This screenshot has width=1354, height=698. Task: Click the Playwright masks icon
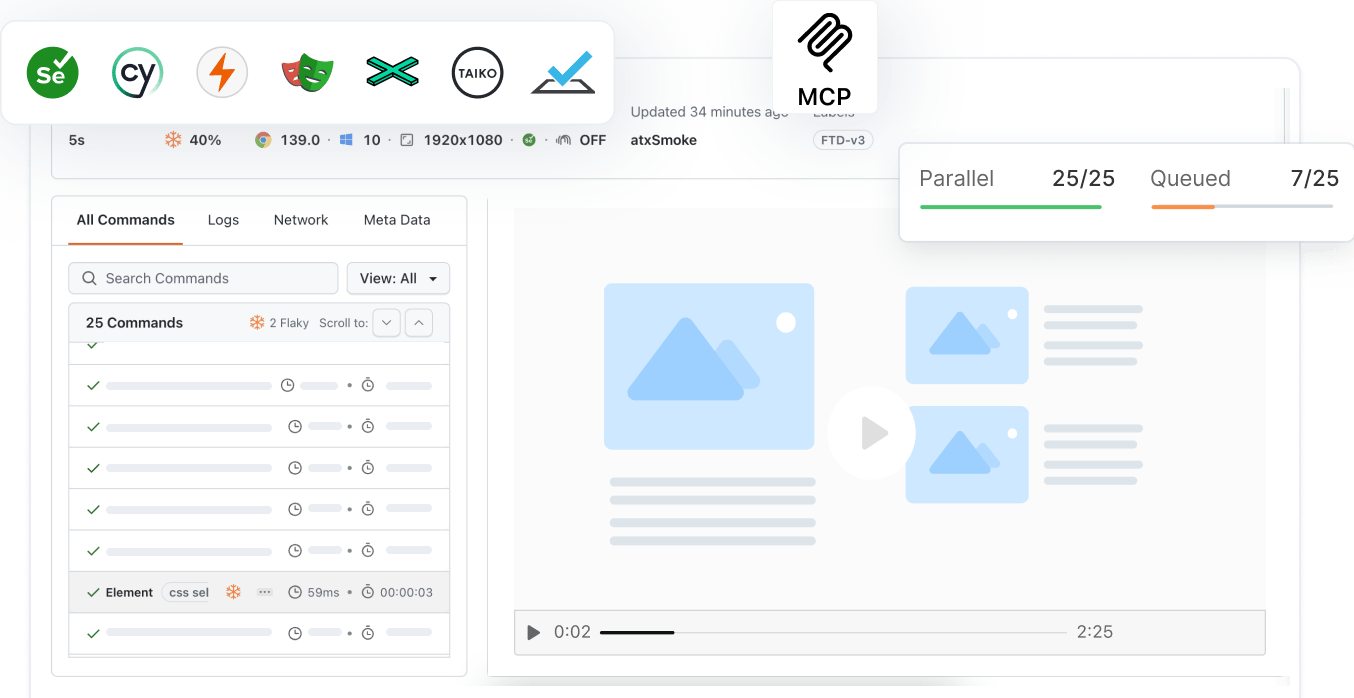click(307, 72)
